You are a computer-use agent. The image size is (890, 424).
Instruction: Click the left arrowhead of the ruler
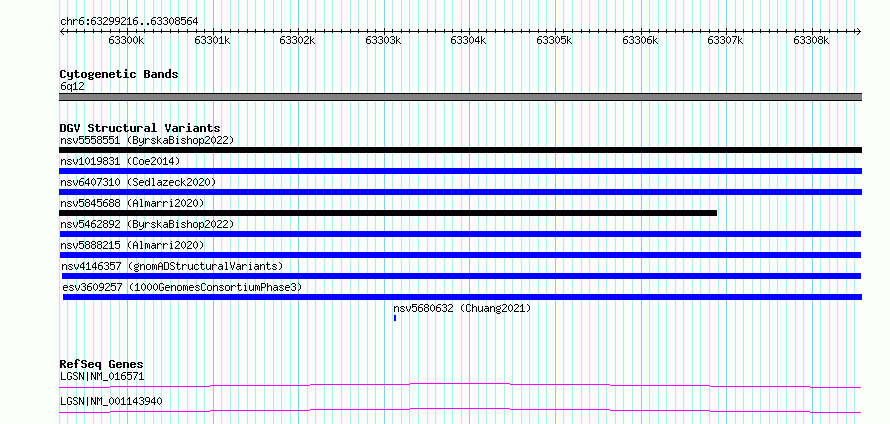[x=62, y=31]
